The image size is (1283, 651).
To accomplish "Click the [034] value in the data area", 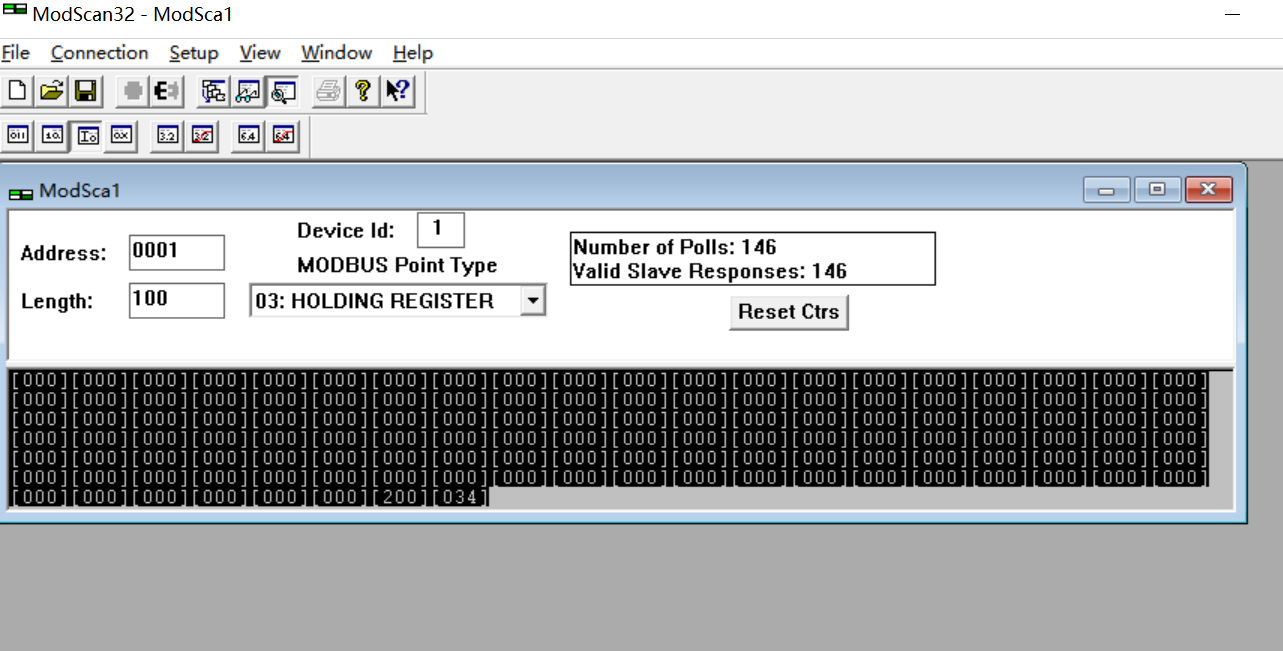I will 460,497.
